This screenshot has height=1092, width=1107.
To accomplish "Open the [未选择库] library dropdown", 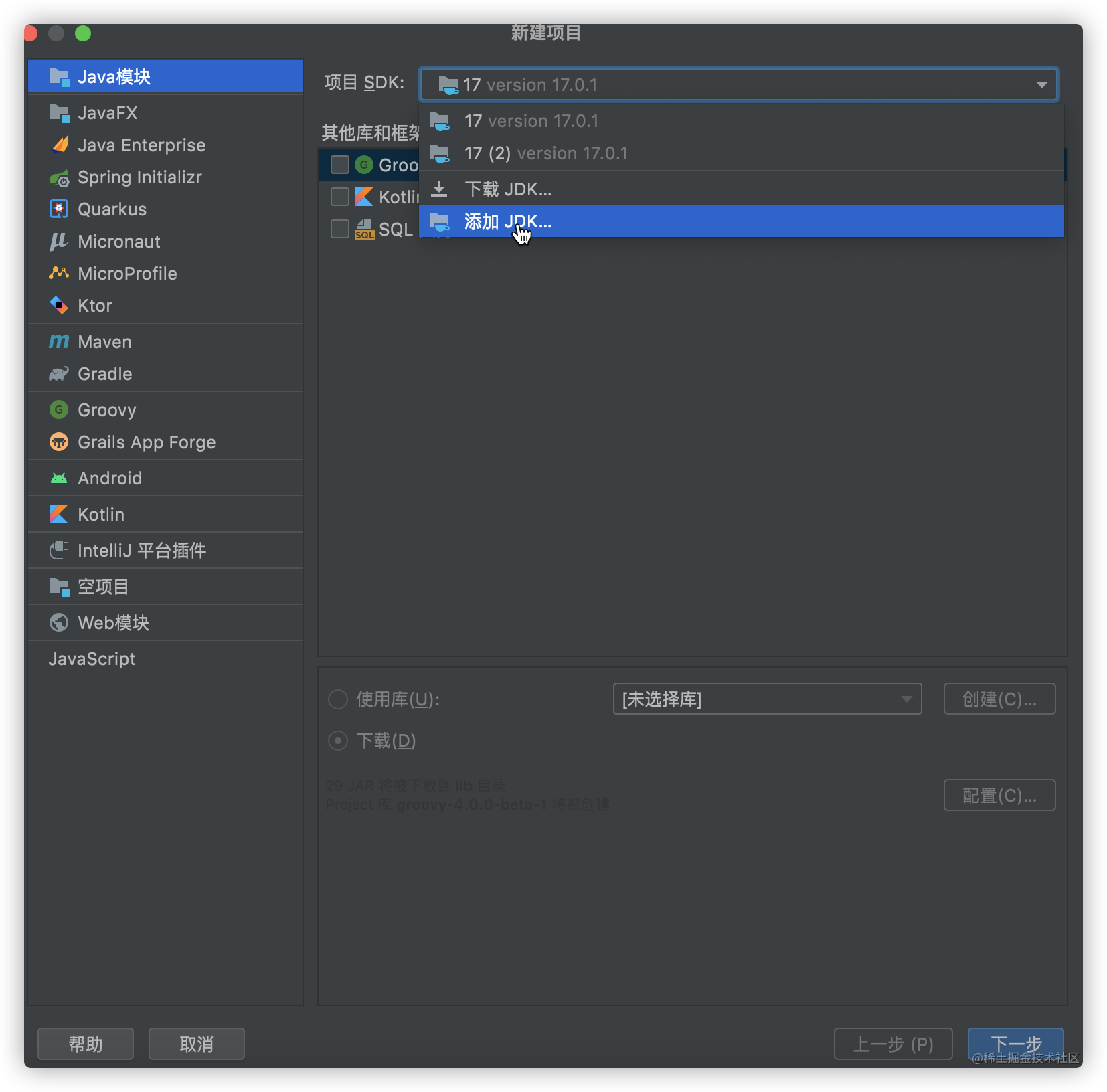I will (x=767, y=699).
